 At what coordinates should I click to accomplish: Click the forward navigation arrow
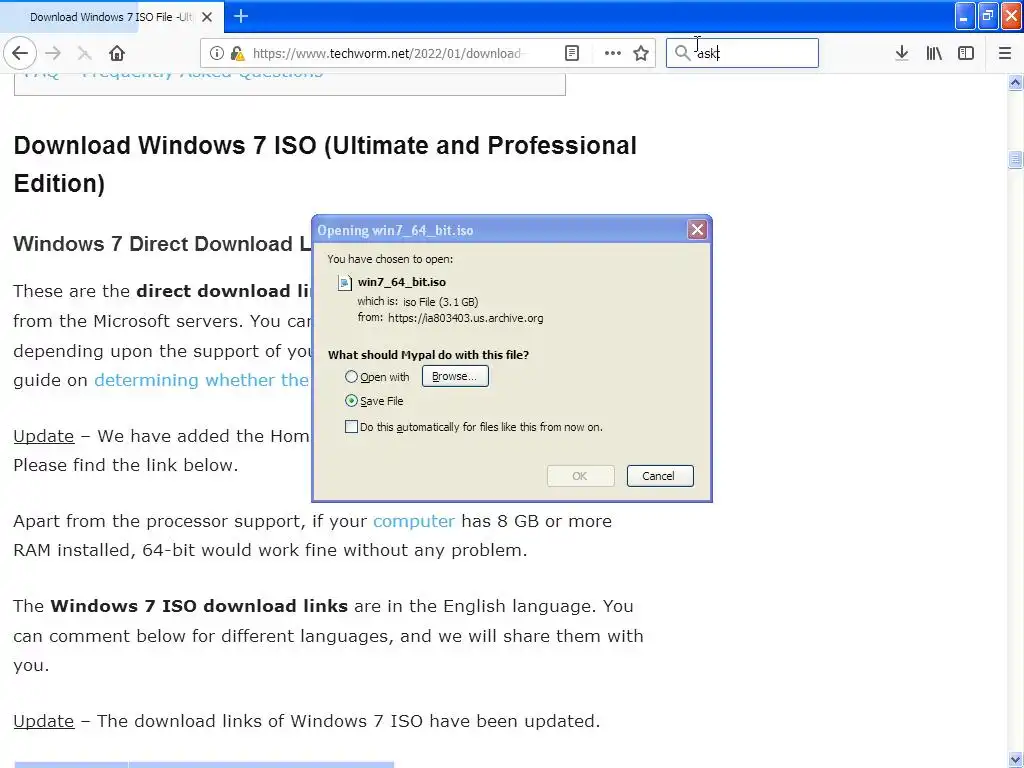(x=54, y=53)
